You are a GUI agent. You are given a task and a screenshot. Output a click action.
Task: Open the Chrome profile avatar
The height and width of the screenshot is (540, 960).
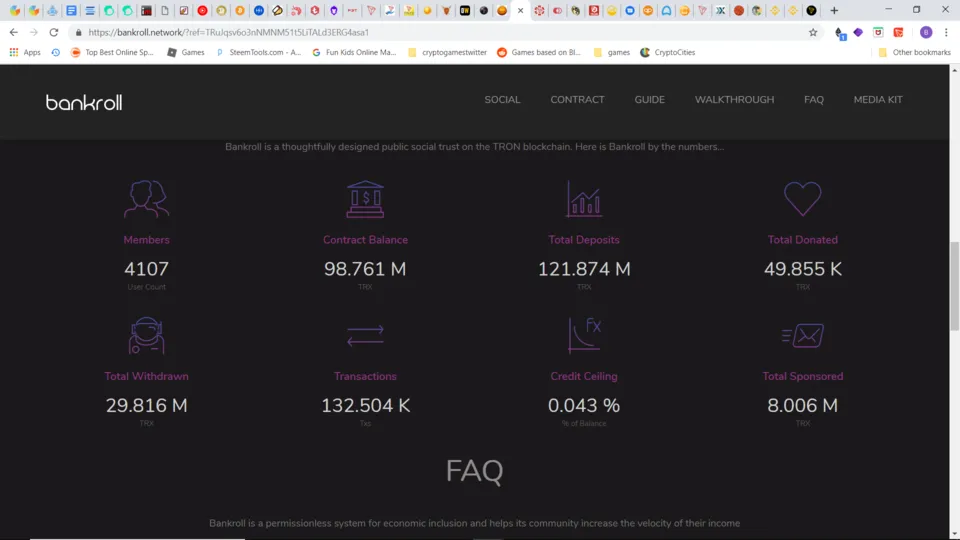pyautogui.click(x=926, y=32)
